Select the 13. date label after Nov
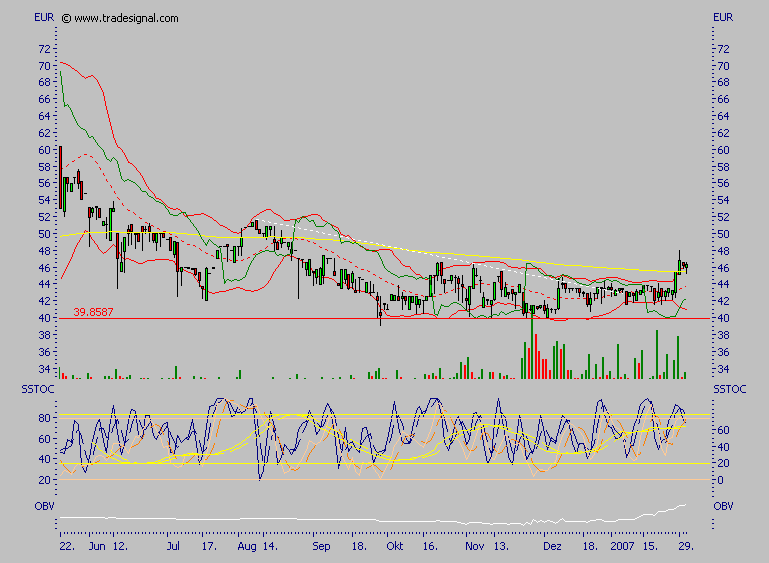This screenshot has height=563, width=769. pos(500,546)
